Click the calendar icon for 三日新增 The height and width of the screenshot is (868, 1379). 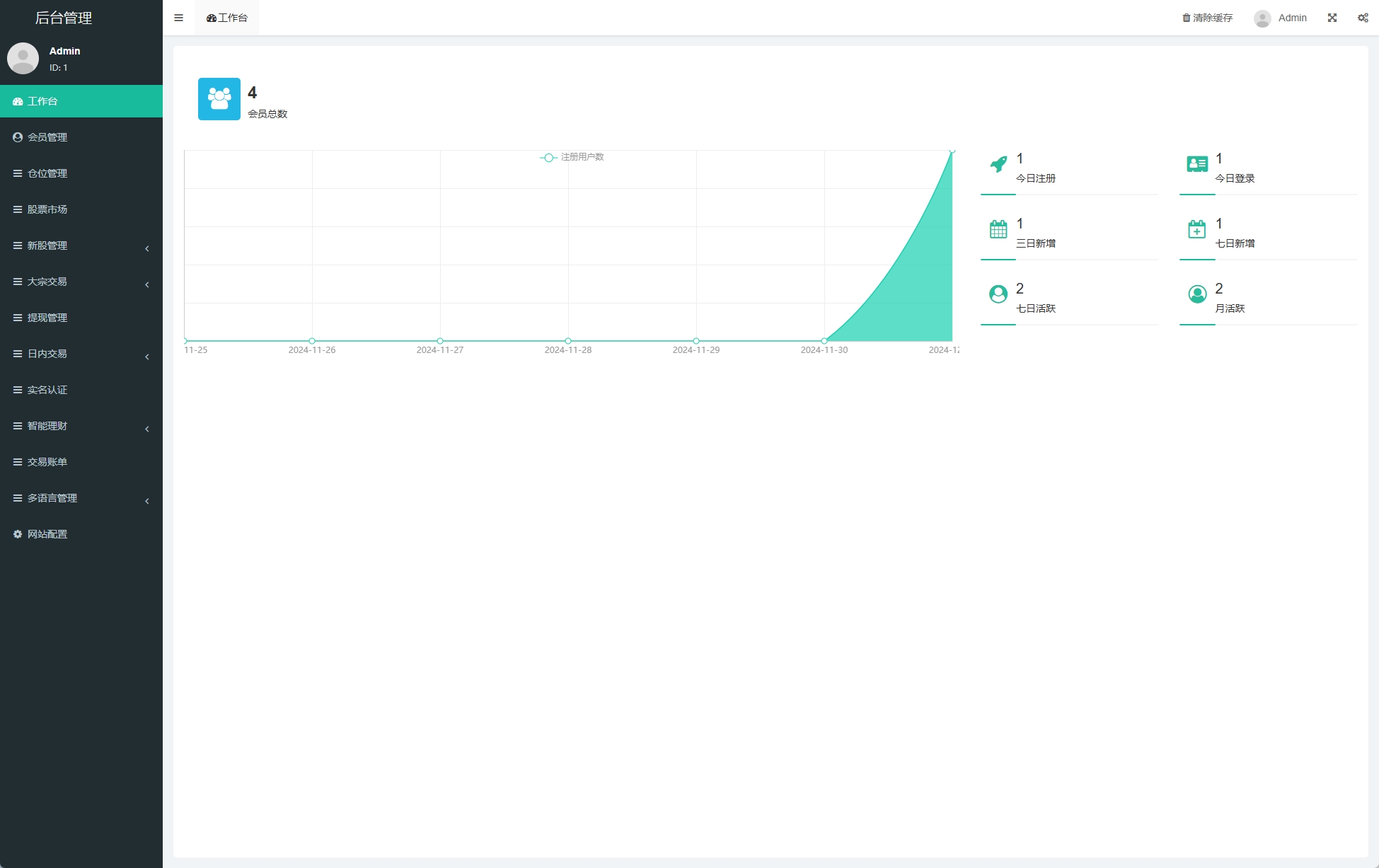pos(998,229)
